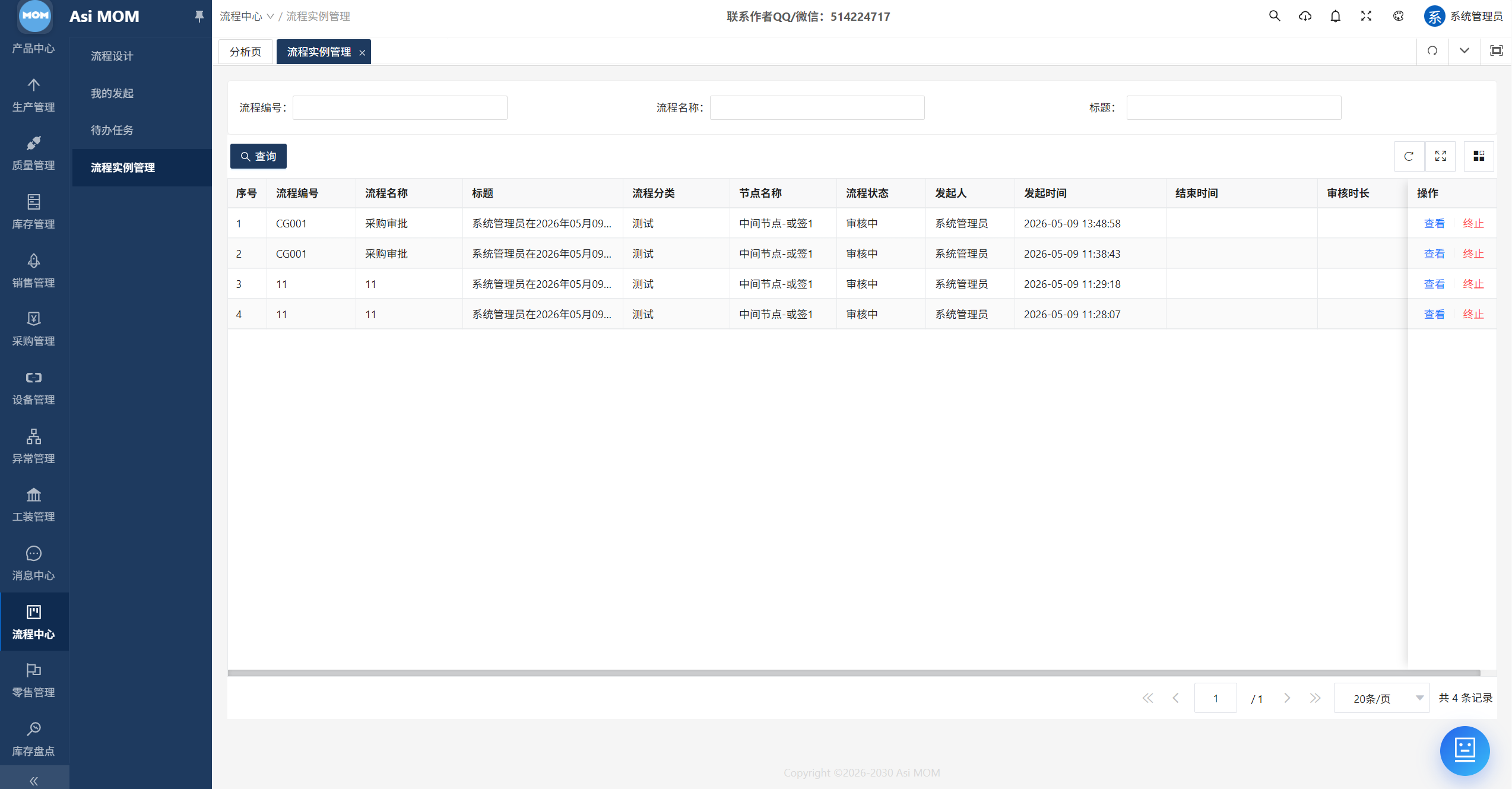The height and width of the screenshot is (789, 1512).
Task: Click 查看 for row 11:28:07
Action: (1434, 314)
